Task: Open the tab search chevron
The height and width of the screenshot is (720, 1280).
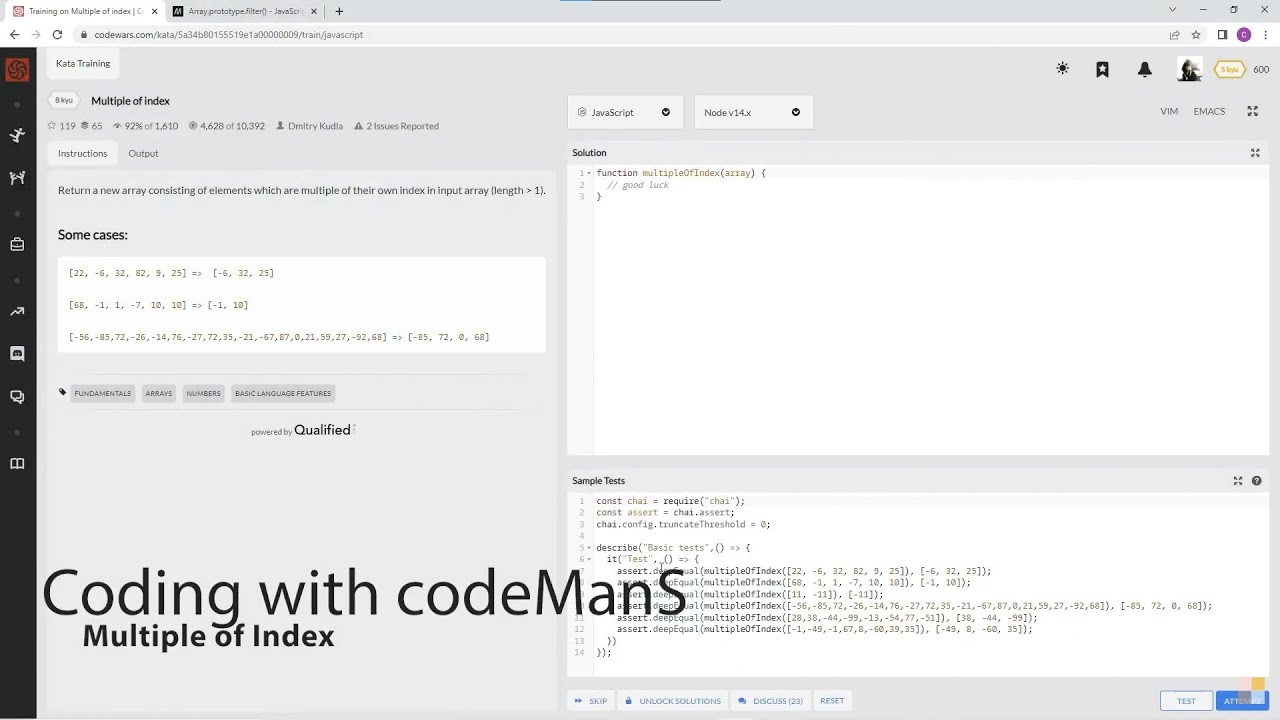Action: [1172, 10]
